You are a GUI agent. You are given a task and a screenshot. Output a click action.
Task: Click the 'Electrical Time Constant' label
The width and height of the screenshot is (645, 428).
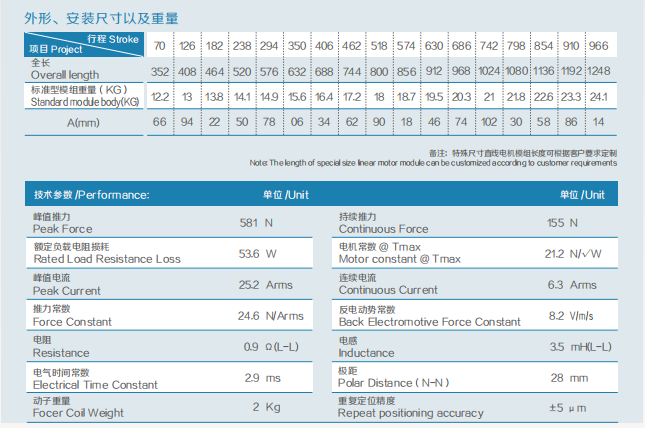[95, 385]
